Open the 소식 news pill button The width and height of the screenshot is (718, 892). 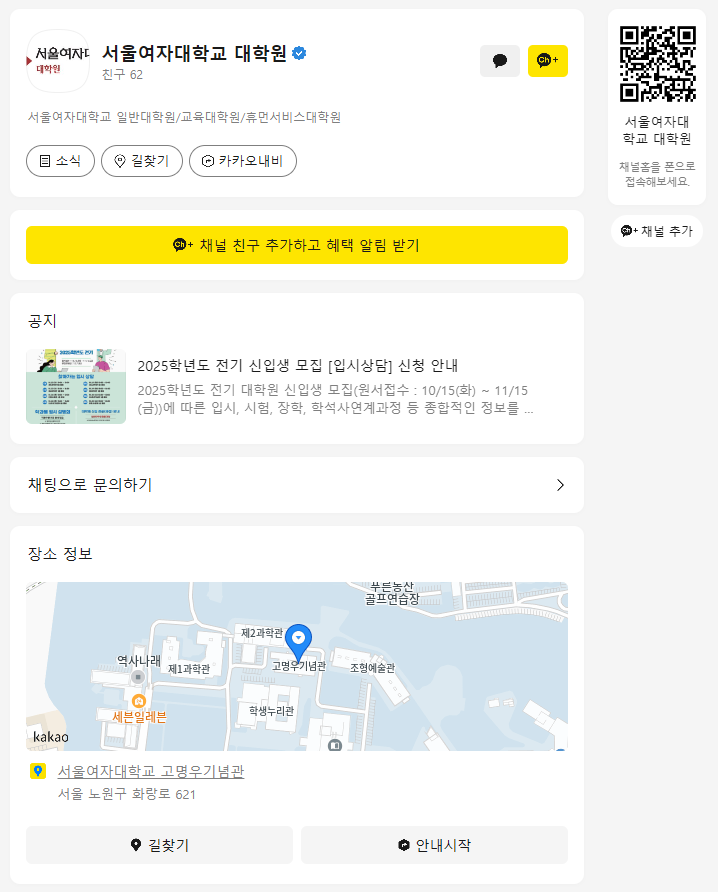[60, 161]
